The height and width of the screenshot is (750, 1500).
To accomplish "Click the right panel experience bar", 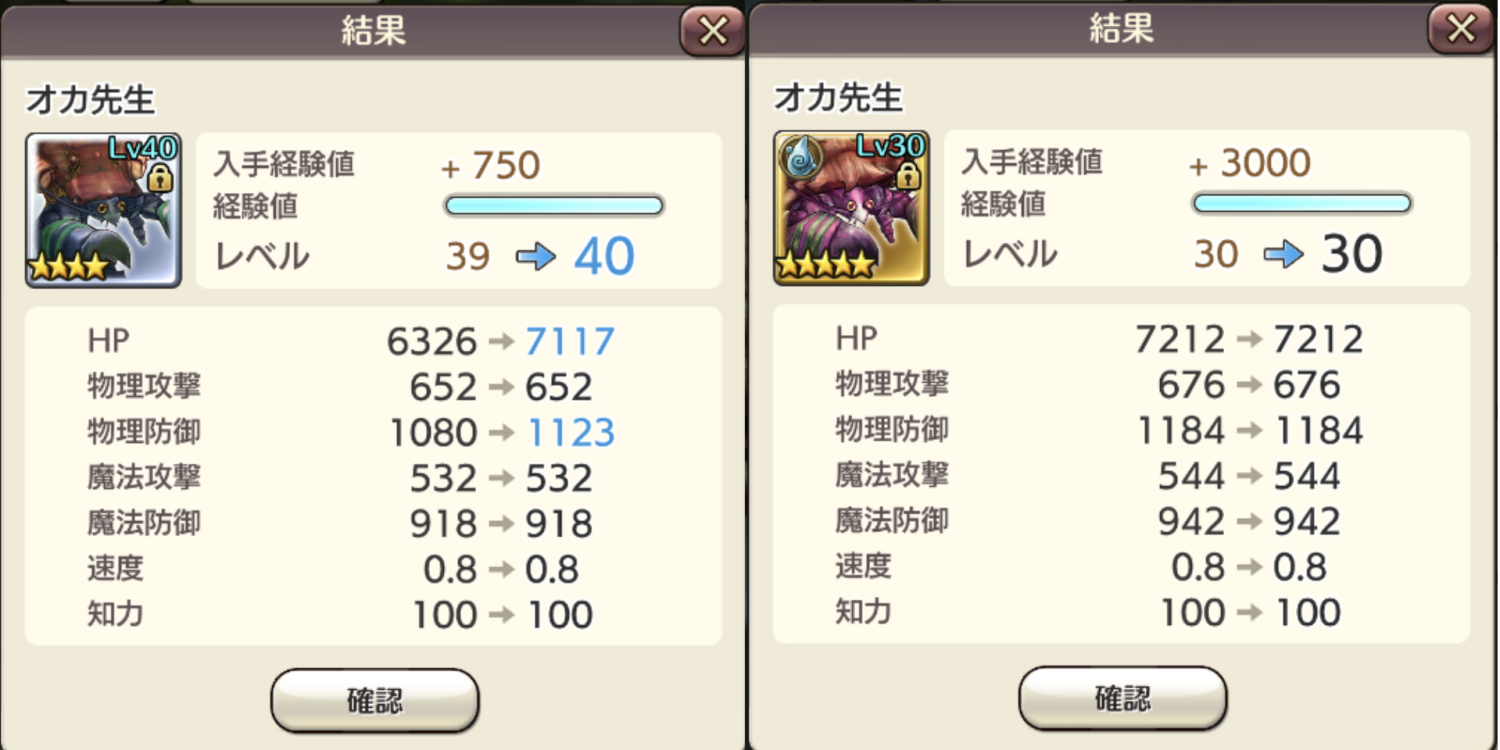I will tap(1302, 204).
